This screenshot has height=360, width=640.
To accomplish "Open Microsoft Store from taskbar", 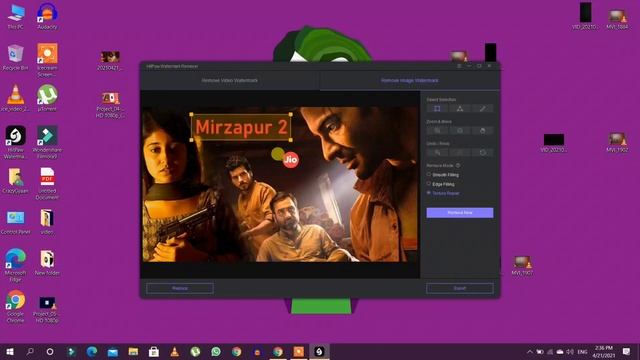I will (x=154, y=352).
